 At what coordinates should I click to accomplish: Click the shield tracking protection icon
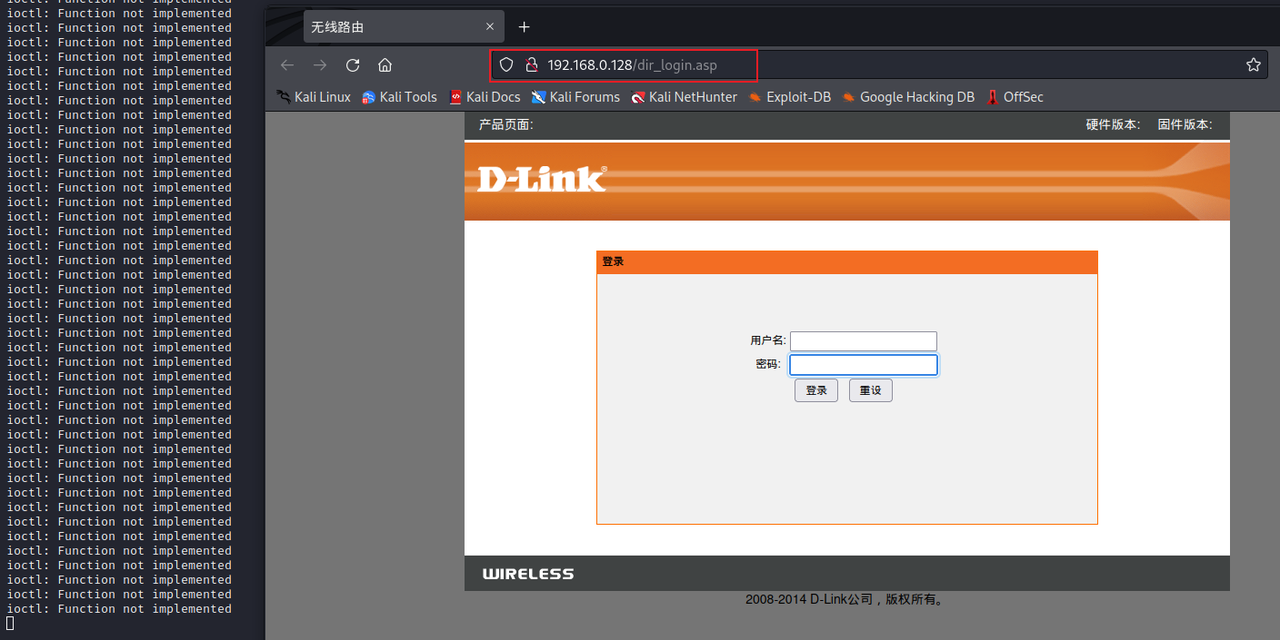tap(507, 65)
